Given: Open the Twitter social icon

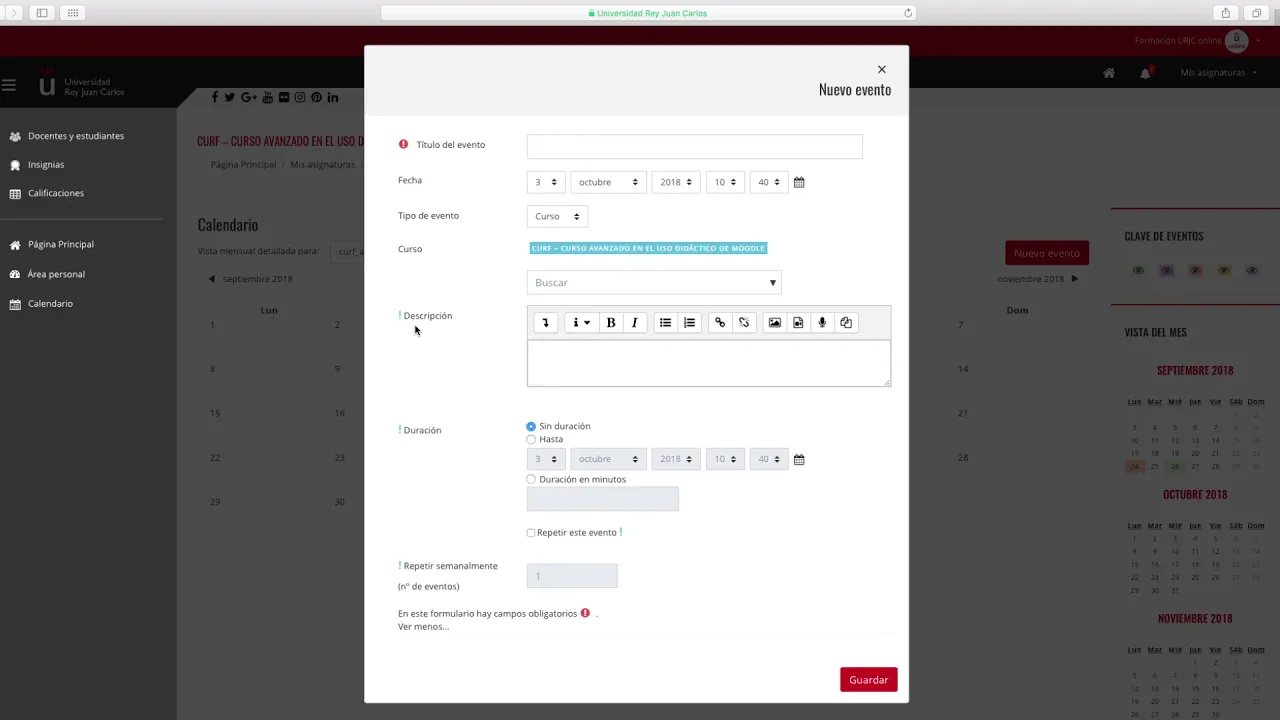Looking at the screenshot, I should click(230, 97).
